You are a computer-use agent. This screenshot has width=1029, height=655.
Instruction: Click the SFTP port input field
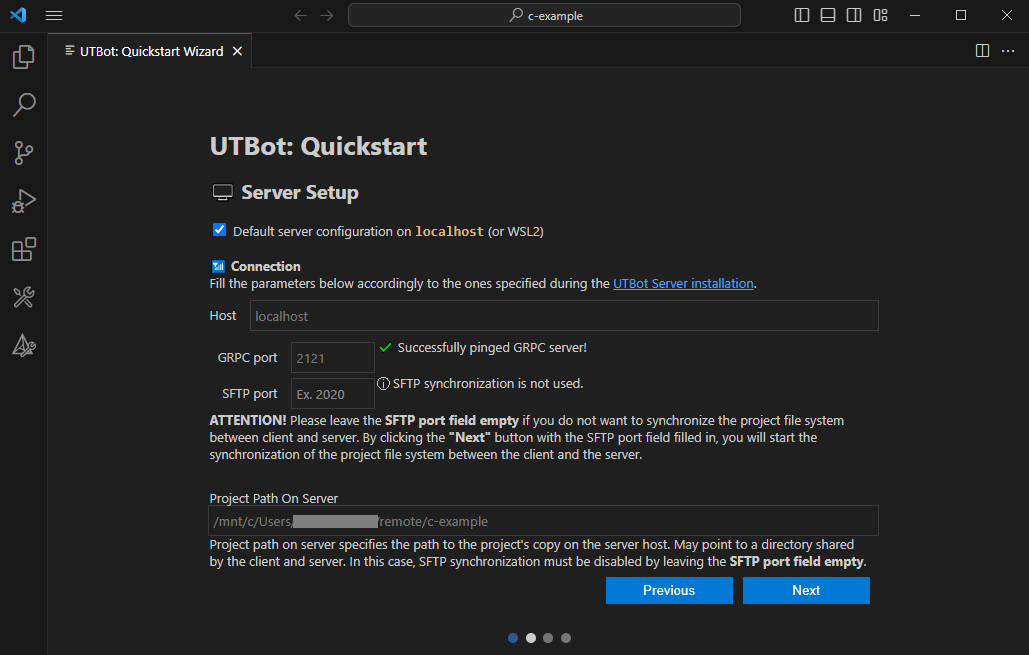[332, 394]
